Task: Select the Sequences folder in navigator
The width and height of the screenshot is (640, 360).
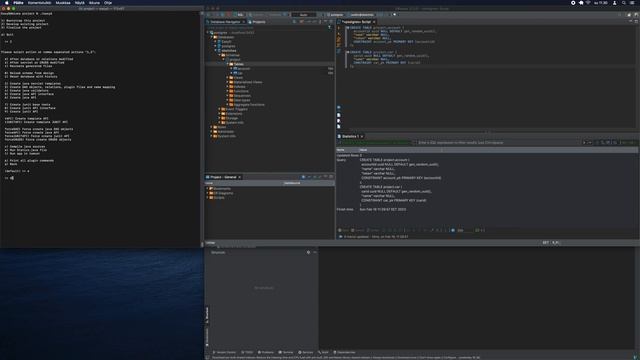Action: (x=240, y=96)
